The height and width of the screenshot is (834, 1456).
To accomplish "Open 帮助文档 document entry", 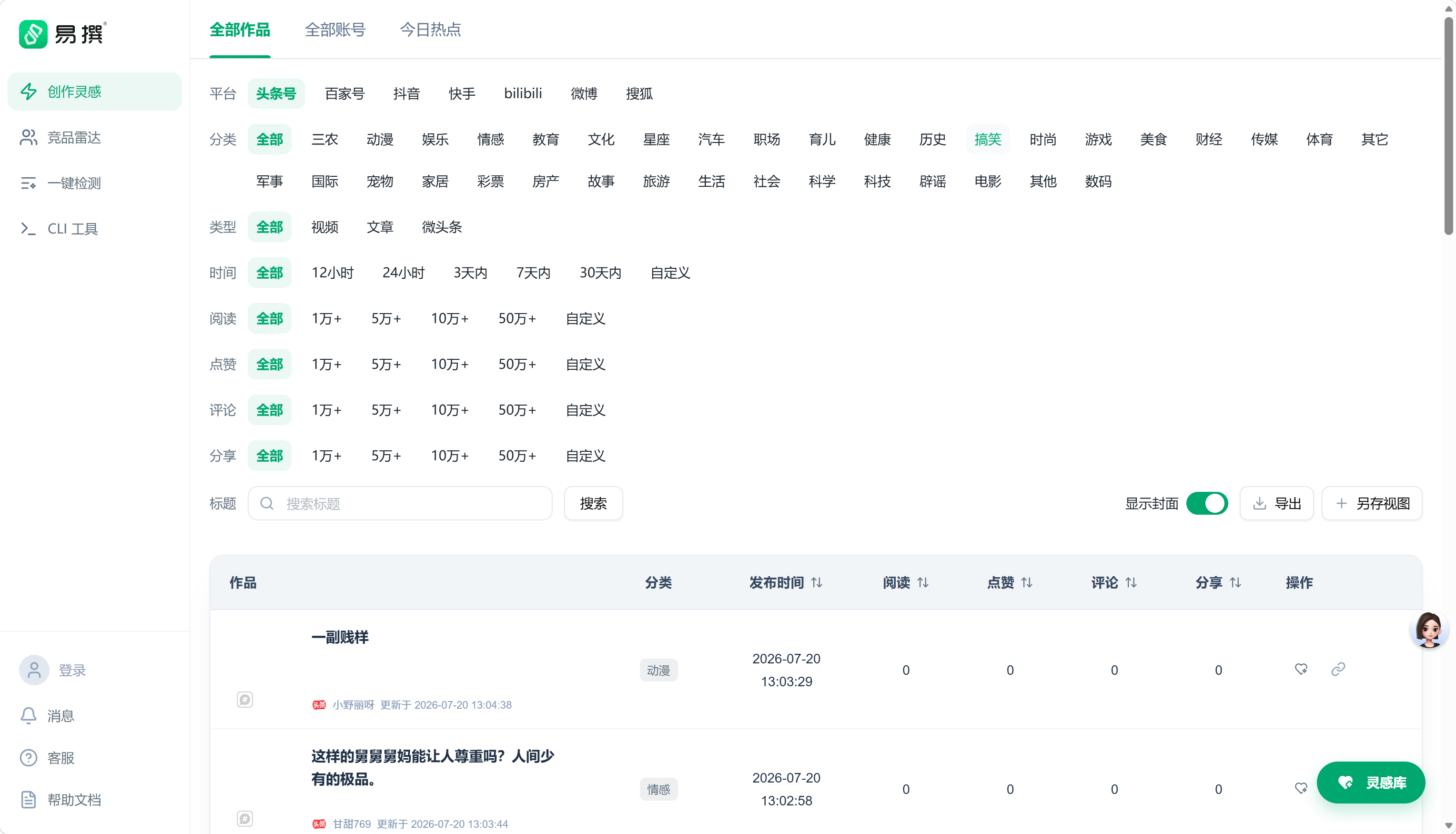I will click(61, 800).
